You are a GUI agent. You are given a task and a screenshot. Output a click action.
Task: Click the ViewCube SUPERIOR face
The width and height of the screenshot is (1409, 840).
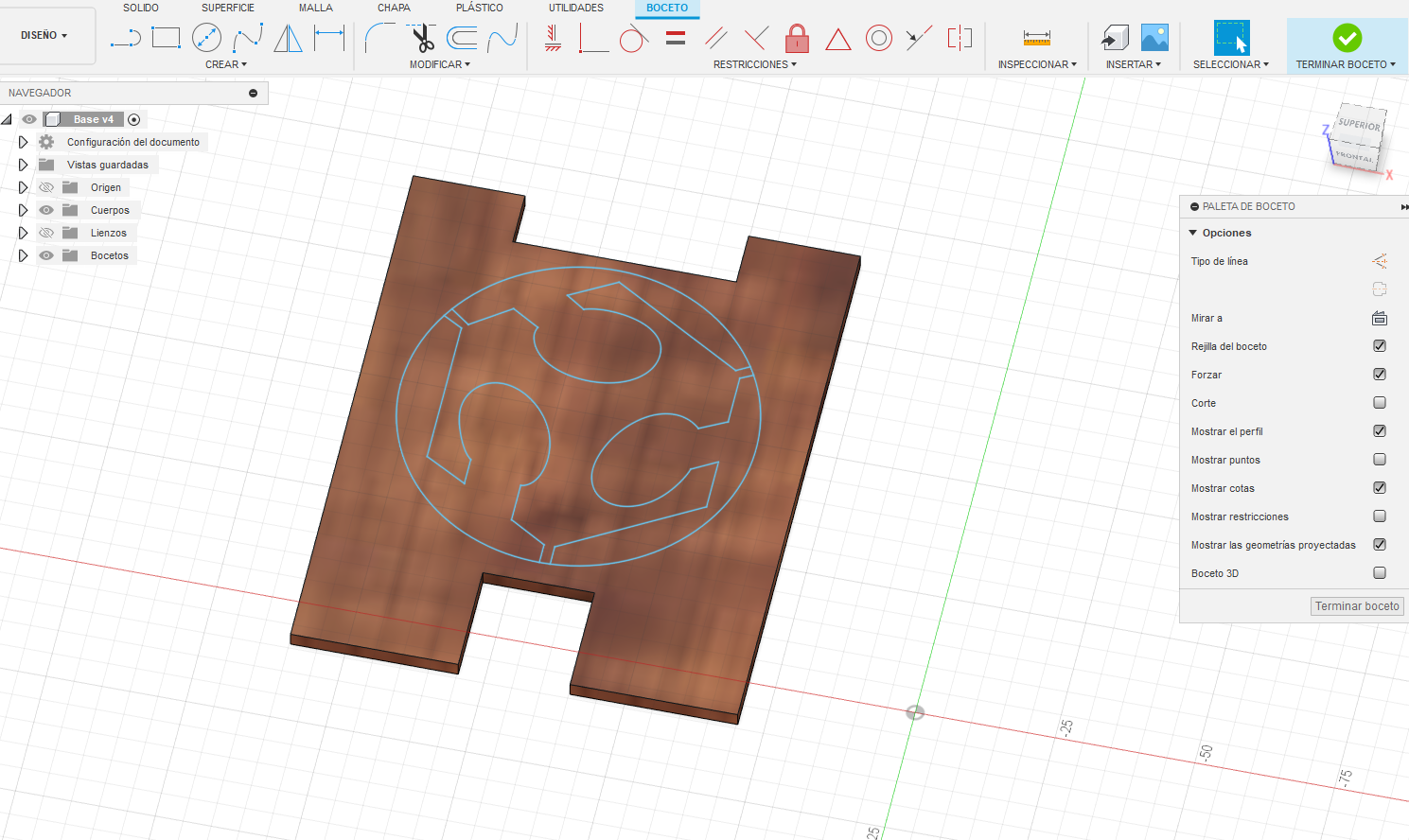pyautogui.click(x=1360, y=125)
